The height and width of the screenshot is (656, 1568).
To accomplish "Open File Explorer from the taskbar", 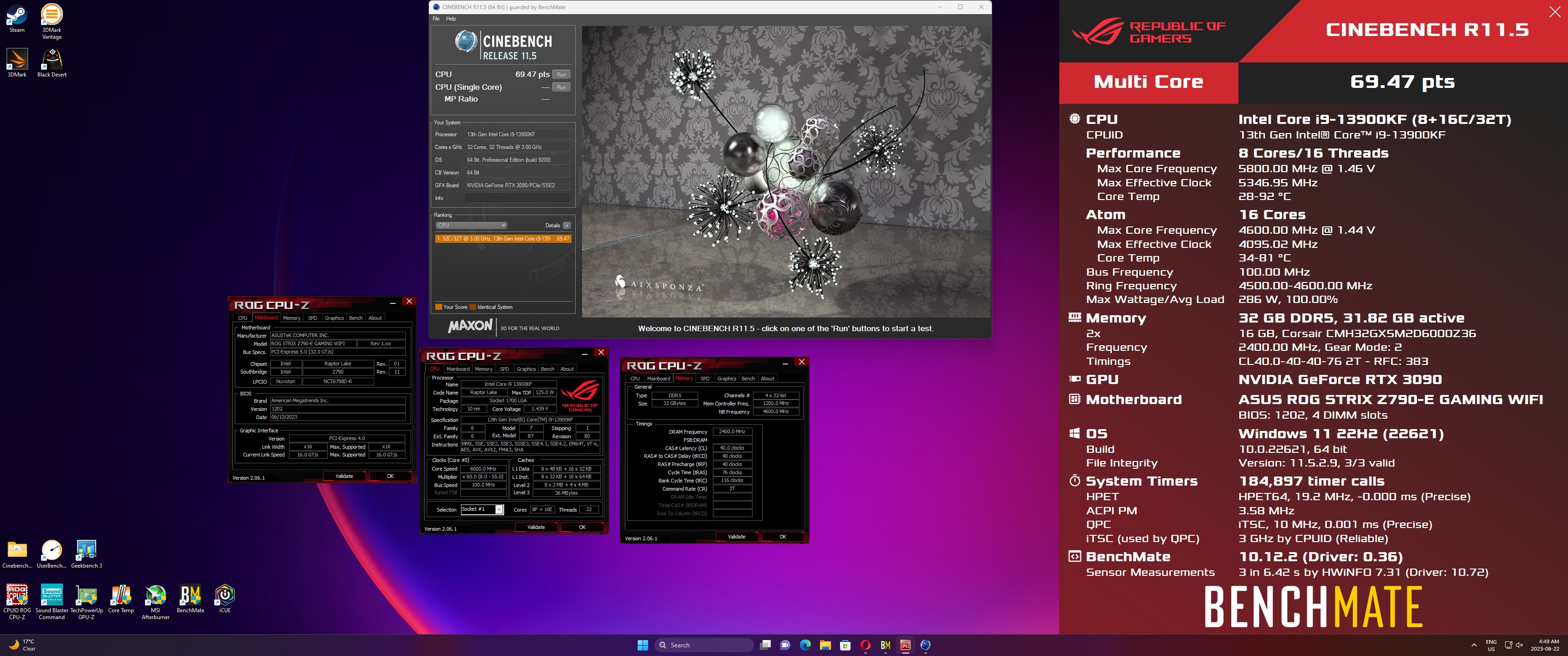I will tap(825, 645).
